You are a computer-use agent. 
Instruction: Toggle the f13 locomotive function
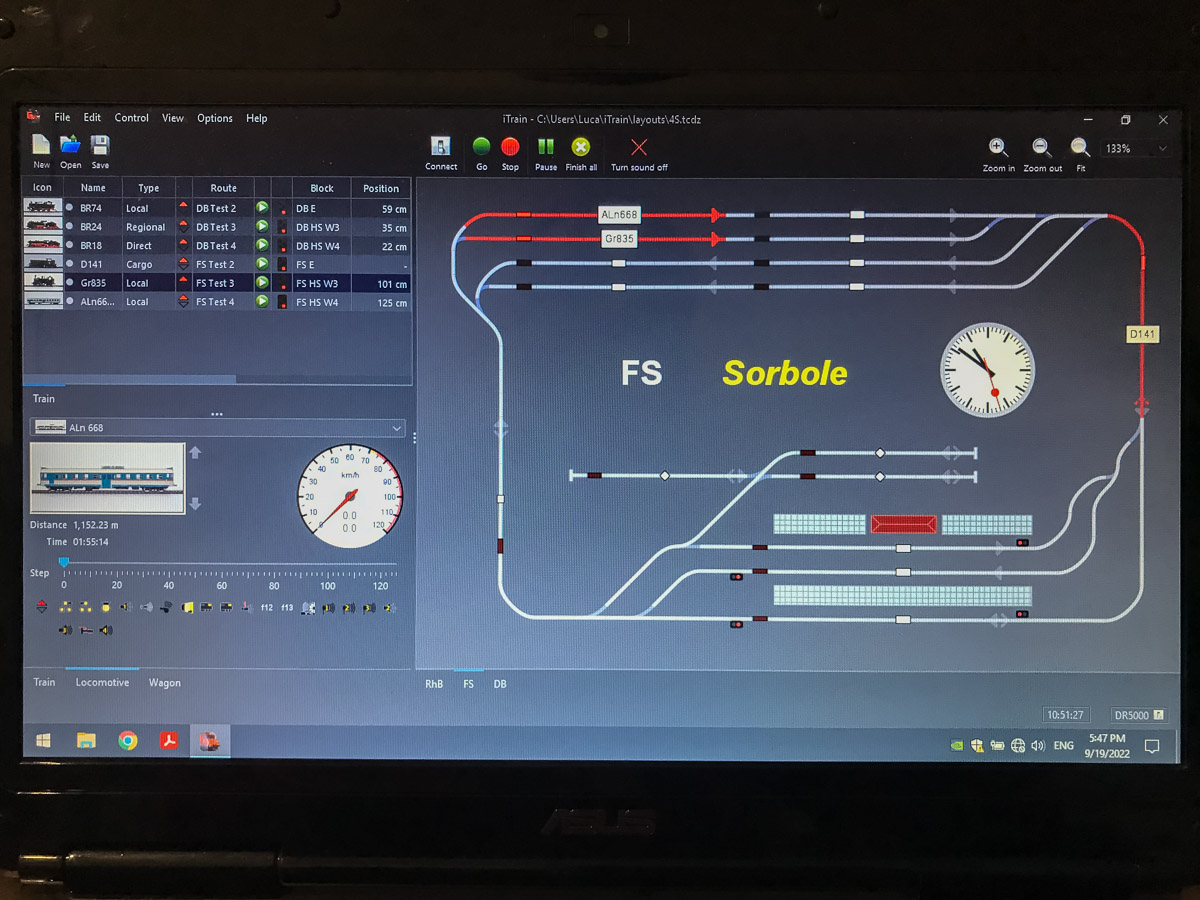[x=287, y=607]
